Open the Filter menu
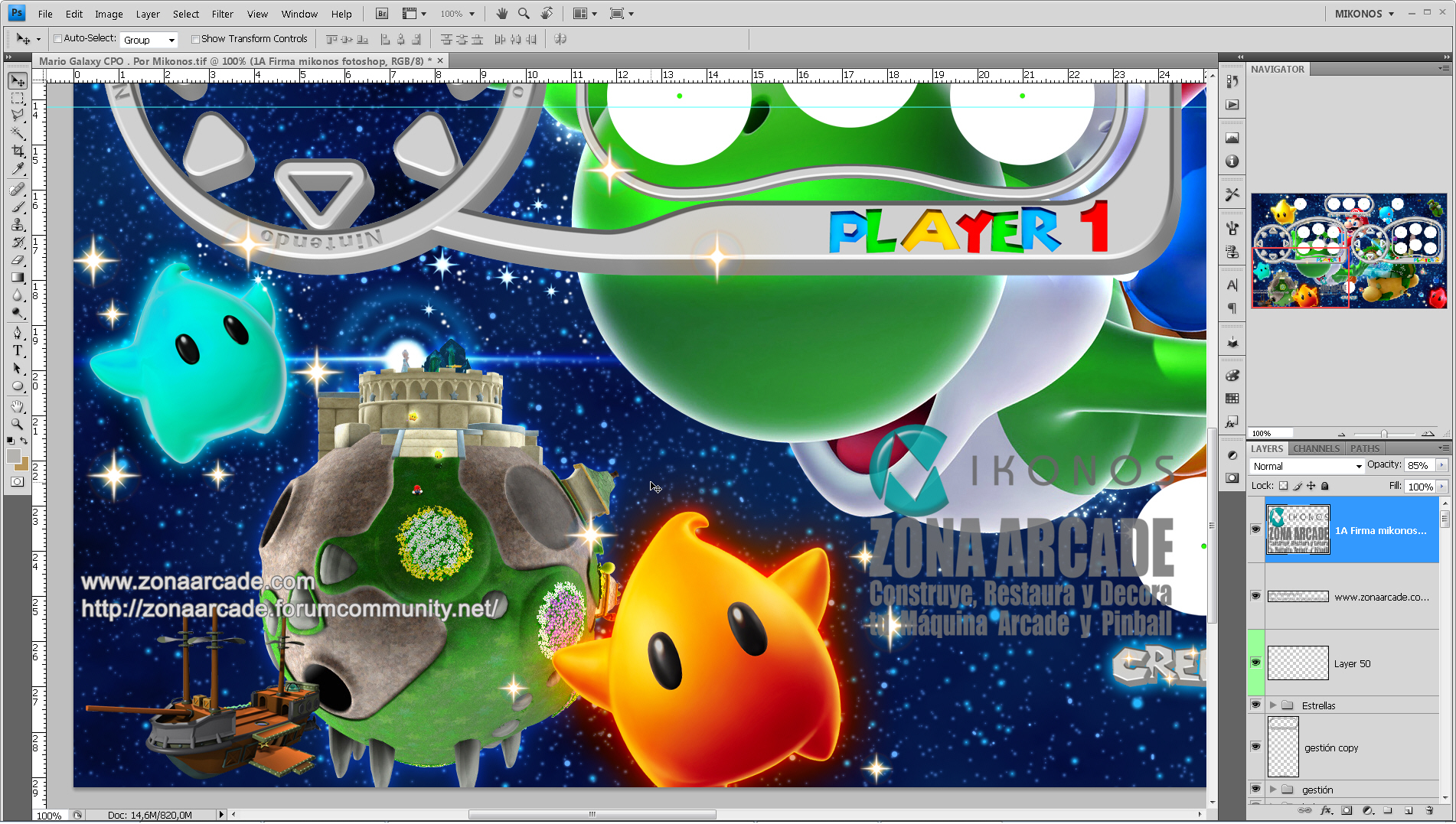The height and width of the screenshot is (824, 1456). pos(223,14)
